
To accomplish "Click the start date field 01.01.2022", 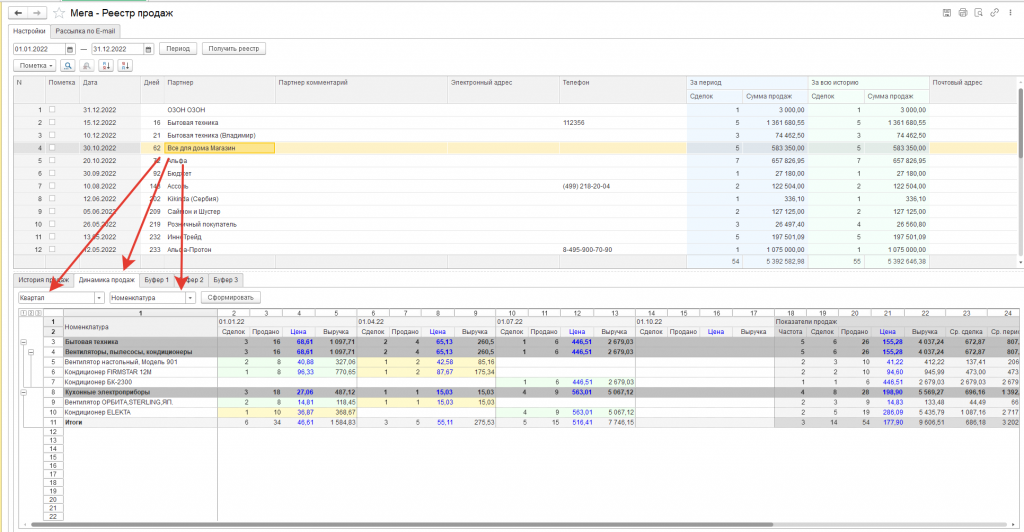I will [x=39, y=49].
